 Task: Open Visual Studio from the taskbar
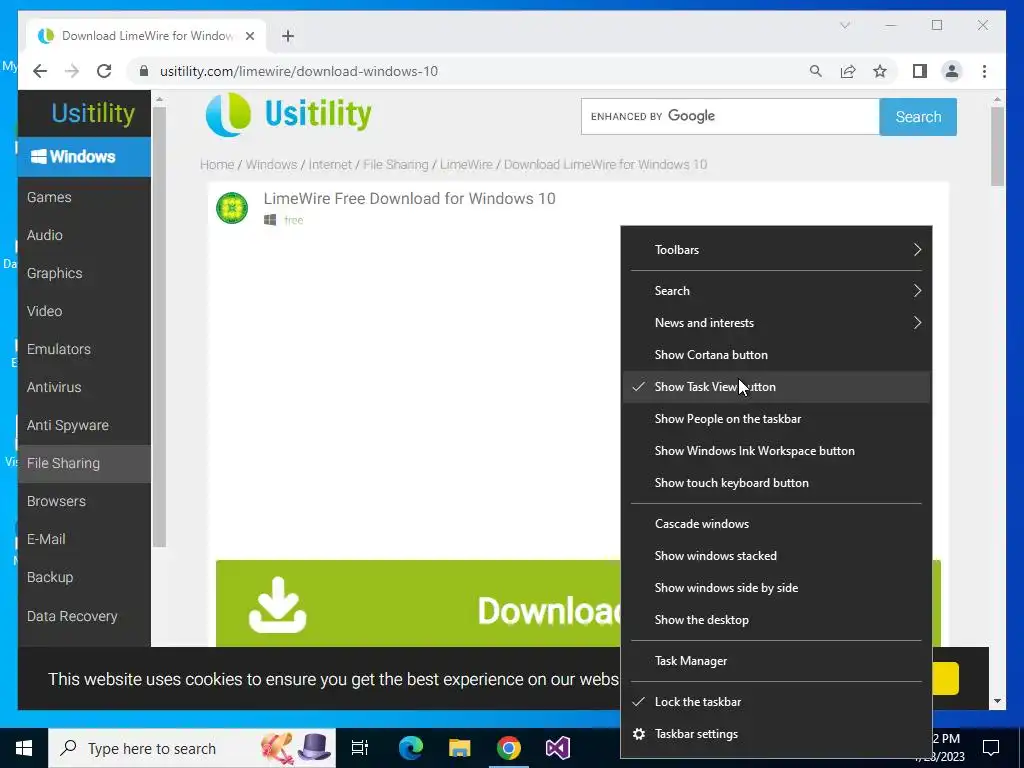point(558,748)
